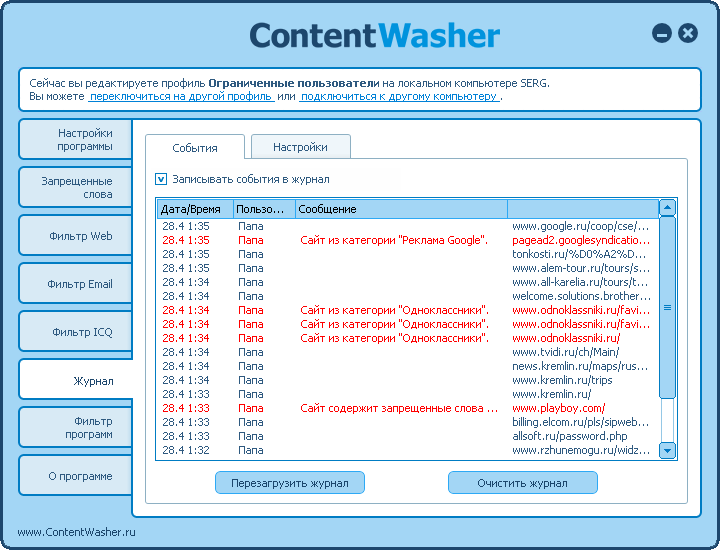
Task: Go to Фильтр Email section
Action: pos(75,284)
